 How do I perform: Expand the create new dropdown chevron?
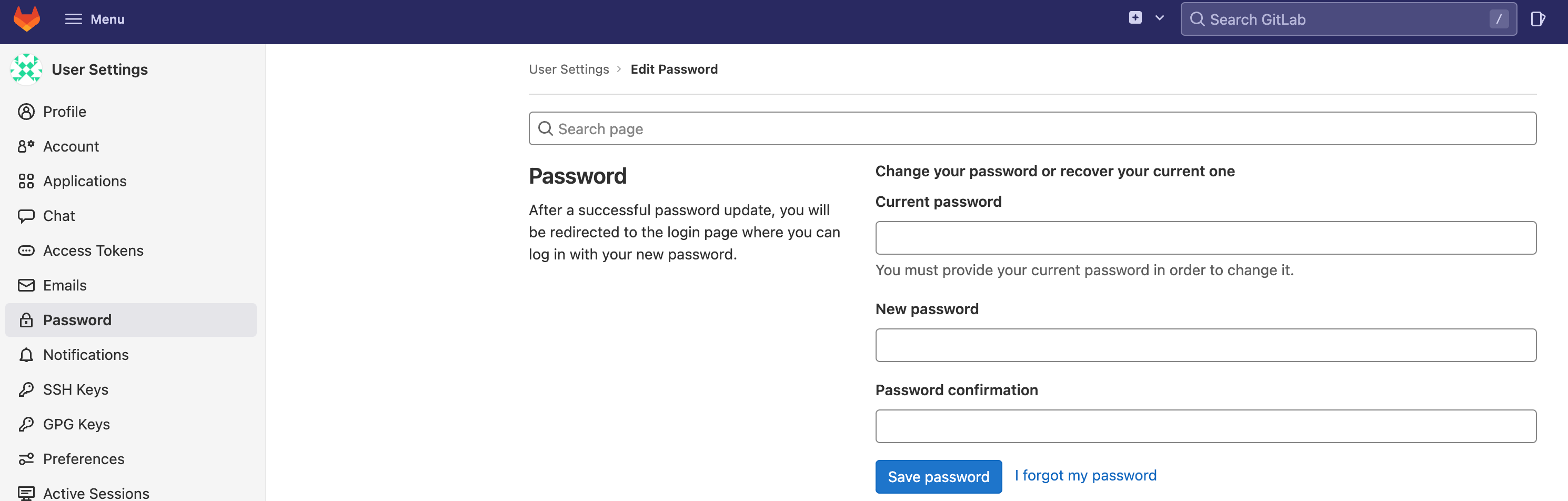pyautogui.click(x=1160, y=18)
